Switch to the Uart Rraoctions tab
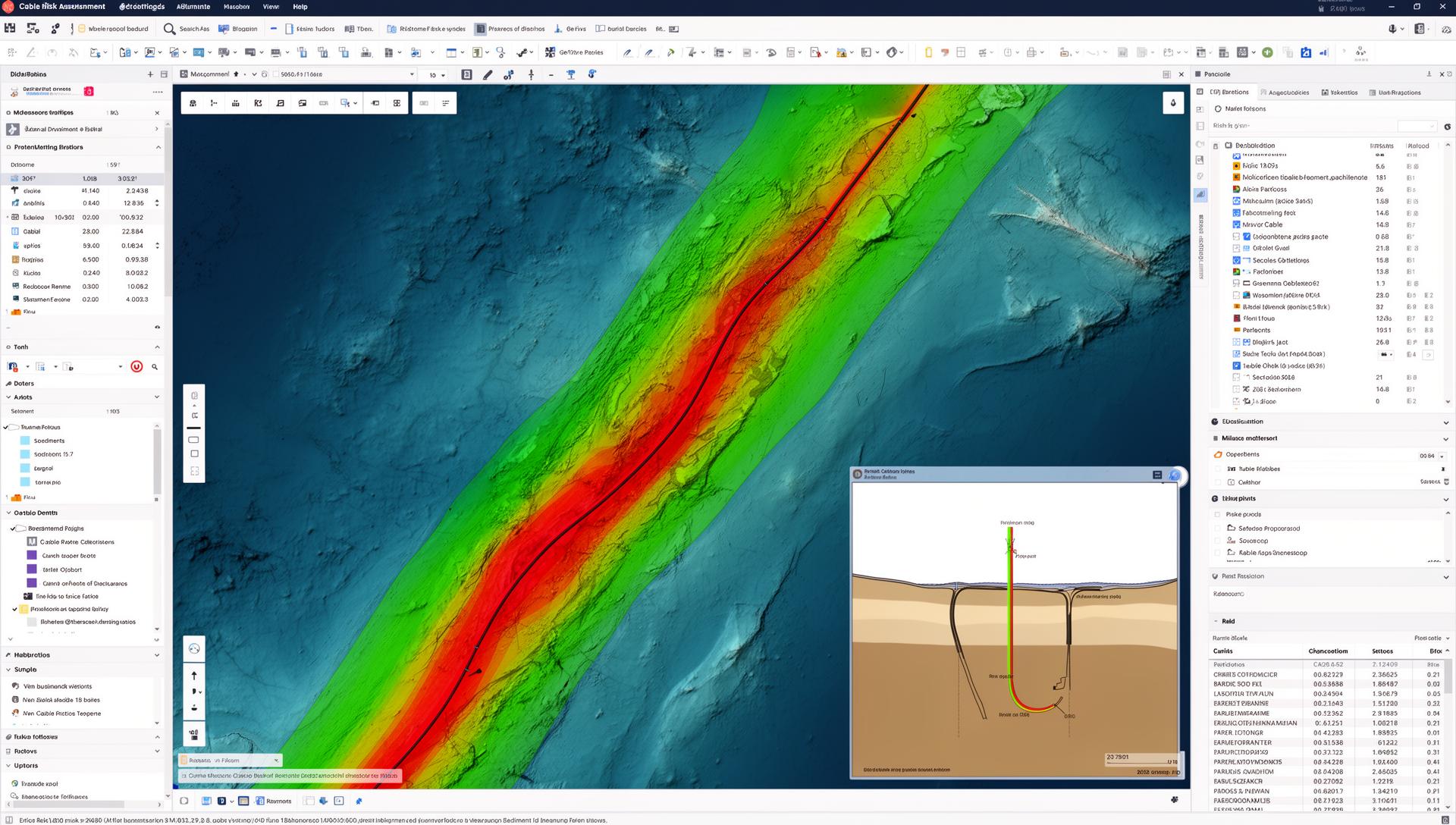This screenshot has width=1456, height=825. click(x=1395, y=93)
